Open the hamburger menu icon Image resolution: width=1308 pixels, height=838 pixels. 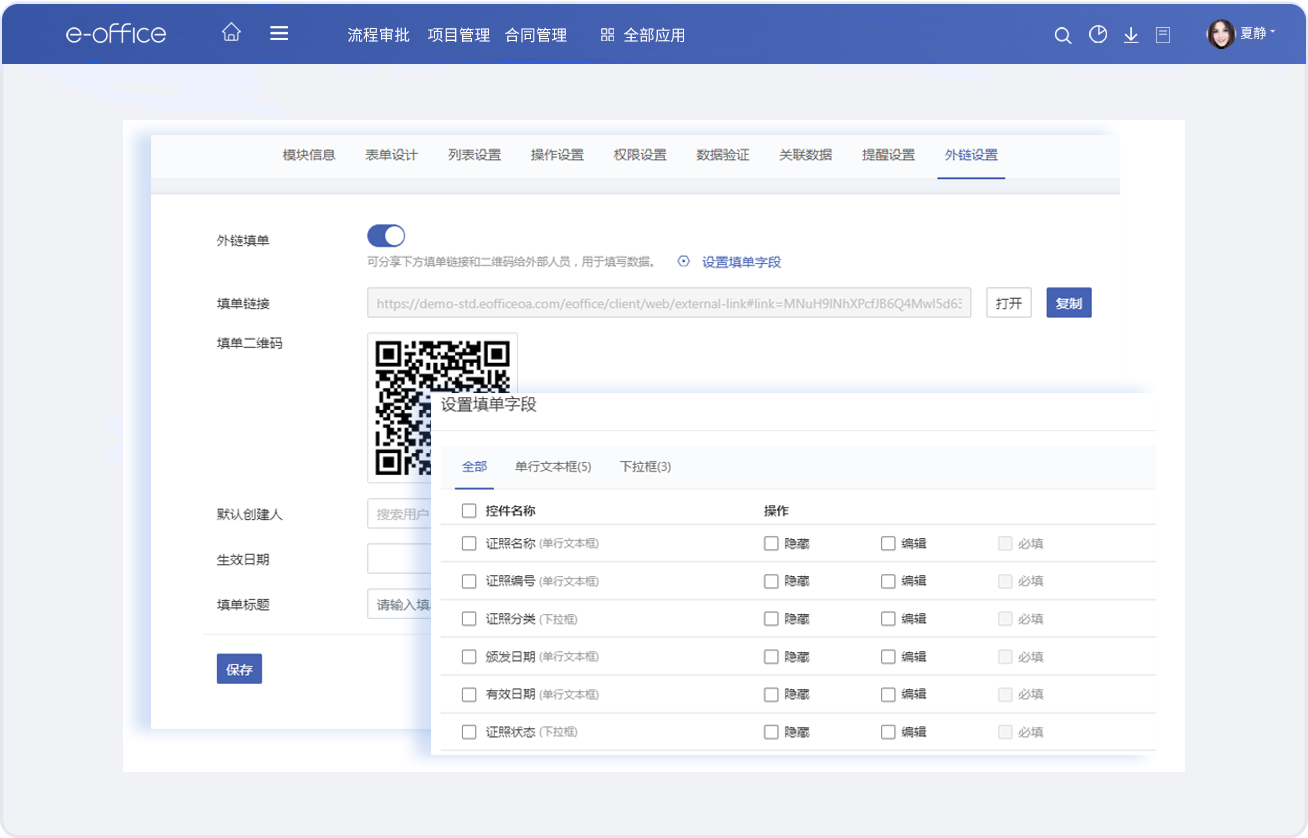(x=279, y=33)
